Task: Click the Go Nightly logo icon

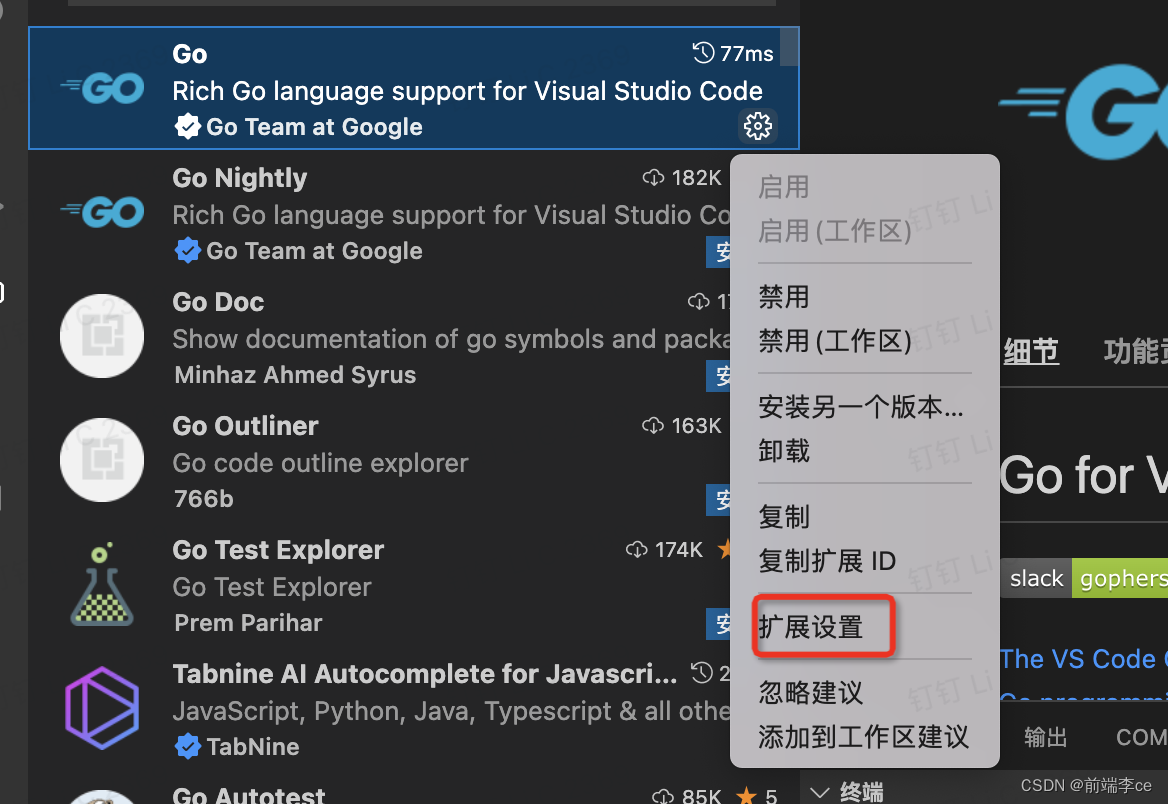Action: pos(102,212)
